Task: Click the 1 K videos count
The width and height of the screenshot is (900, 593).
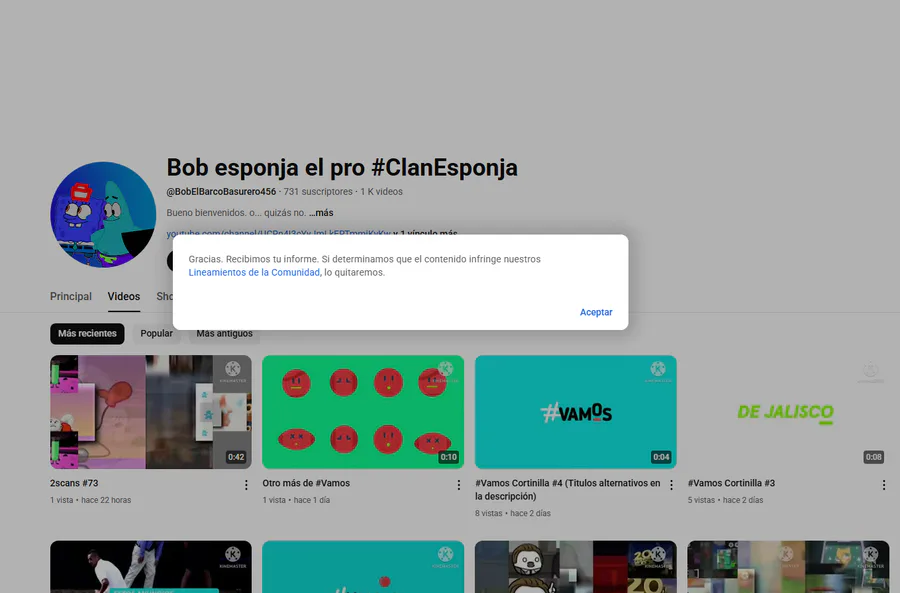Action: (x=381, y=192)
